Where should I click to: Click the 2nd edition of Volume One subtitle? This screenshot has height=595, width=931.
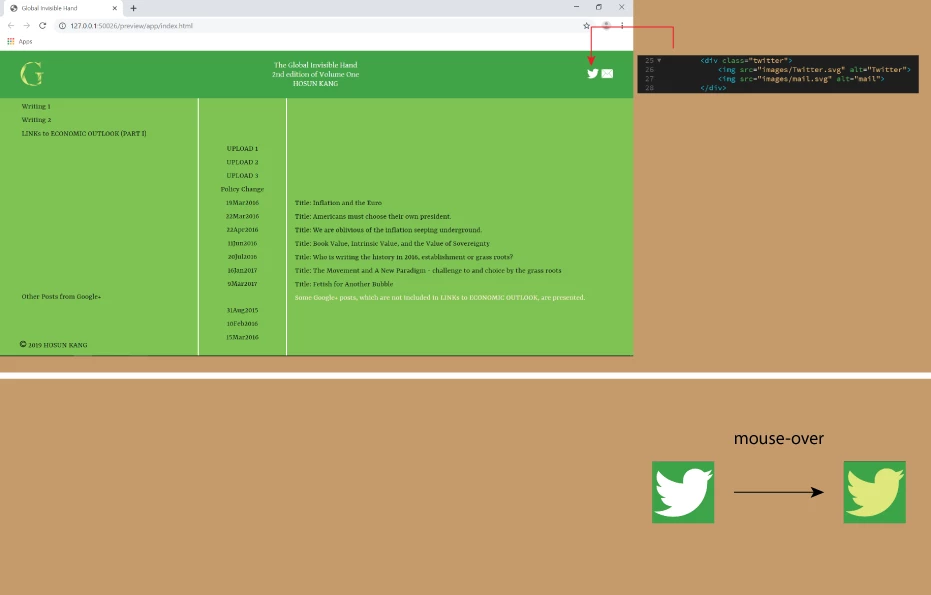[x=315, y=74]
